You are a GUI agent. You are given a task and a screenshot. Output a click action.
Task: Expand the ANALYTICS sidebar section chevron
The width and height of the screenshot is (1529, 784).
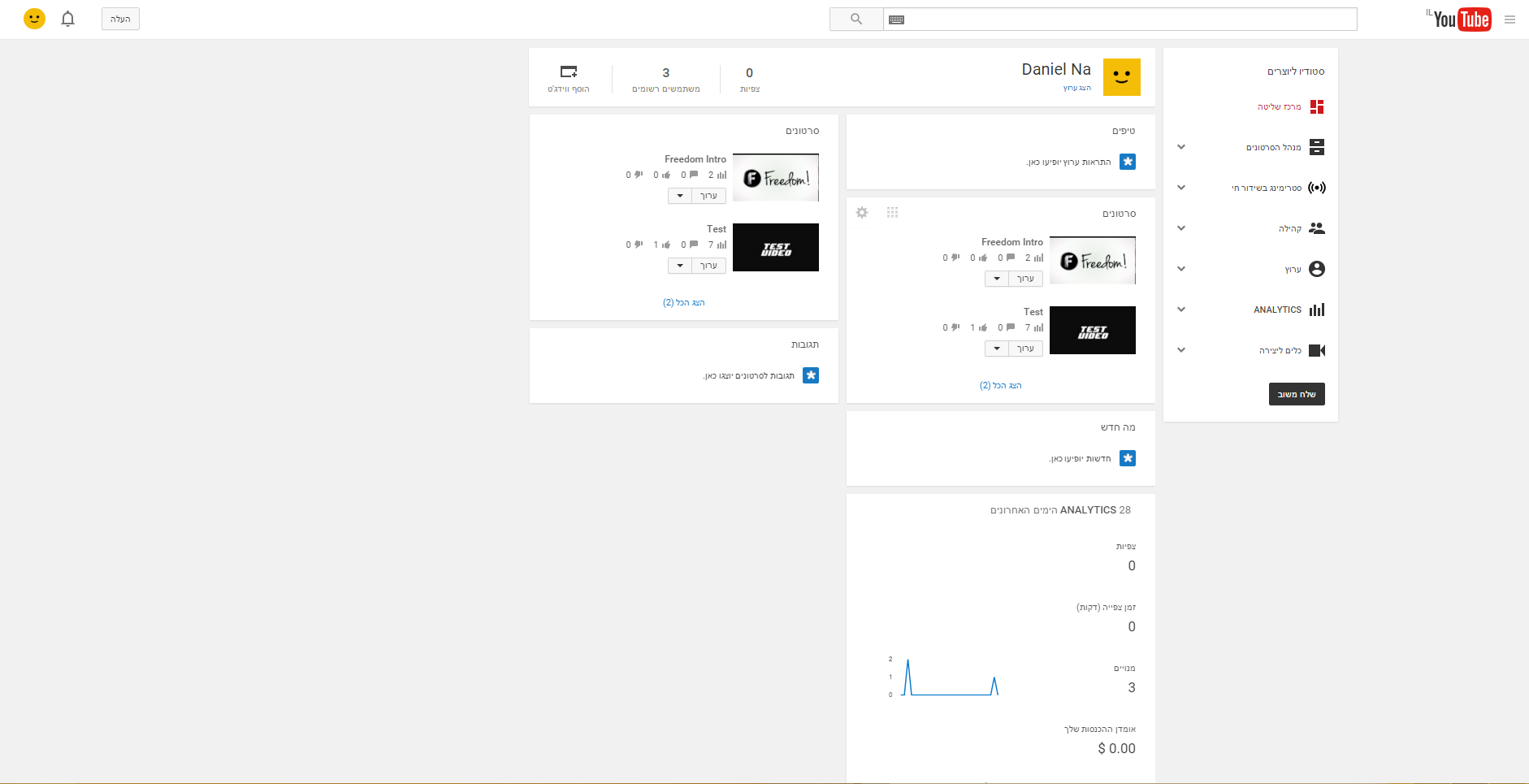[x=1181, y=310]
